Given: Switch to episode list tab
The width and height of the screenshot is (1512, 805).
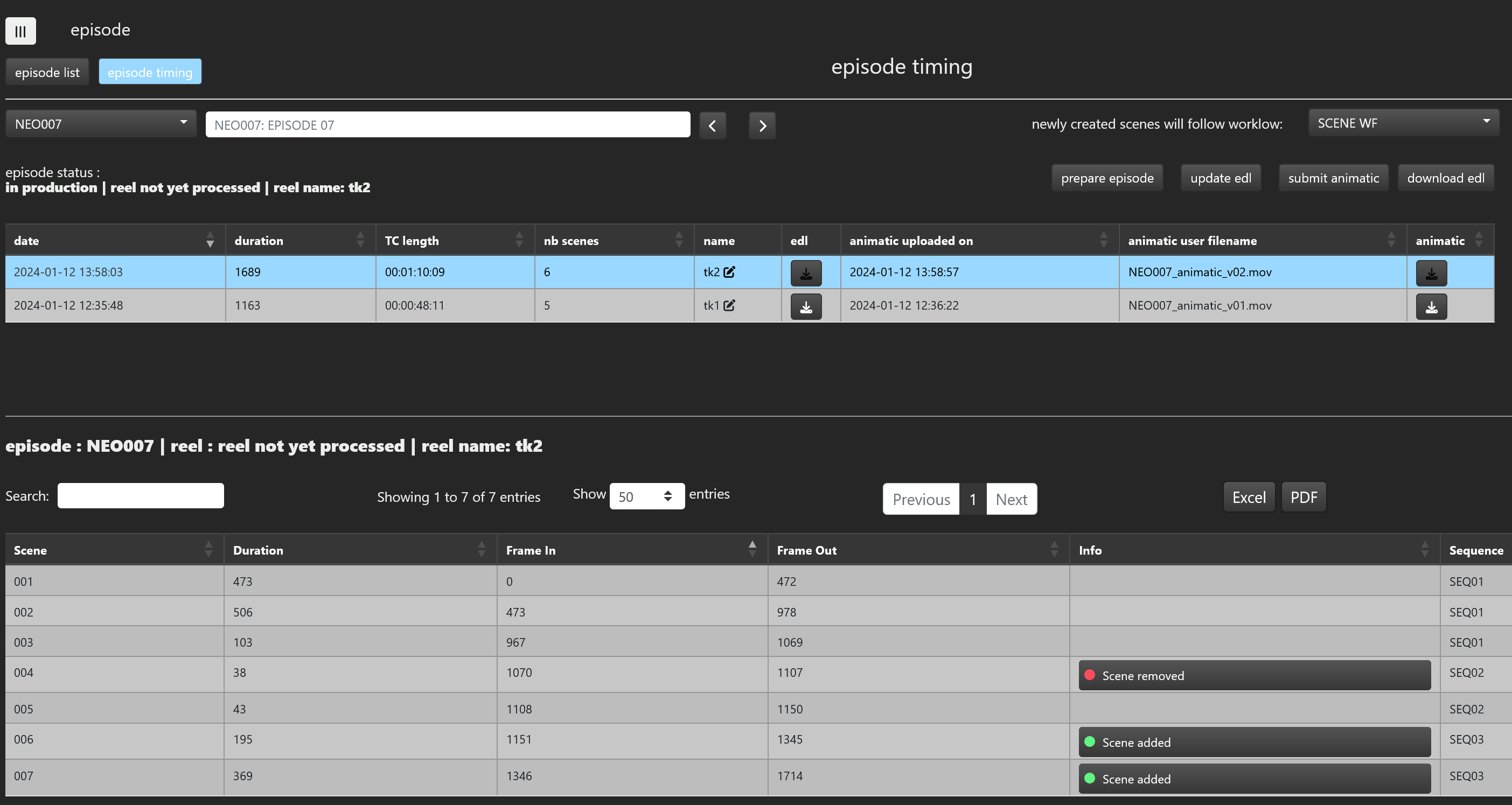Looking at the screenshot, I should tap(47, 72).
